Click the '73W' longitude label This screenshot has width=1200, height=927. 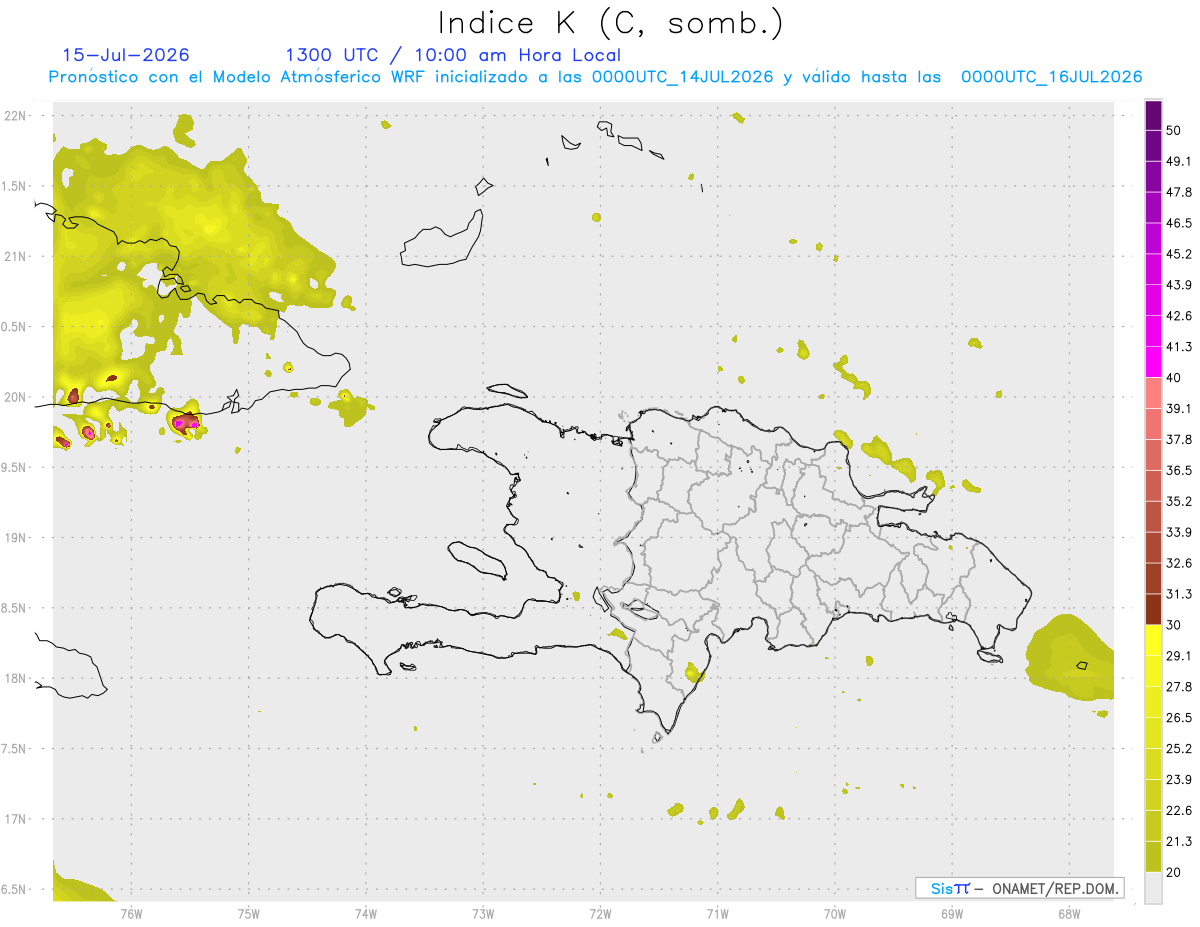[x=483, y=914]
